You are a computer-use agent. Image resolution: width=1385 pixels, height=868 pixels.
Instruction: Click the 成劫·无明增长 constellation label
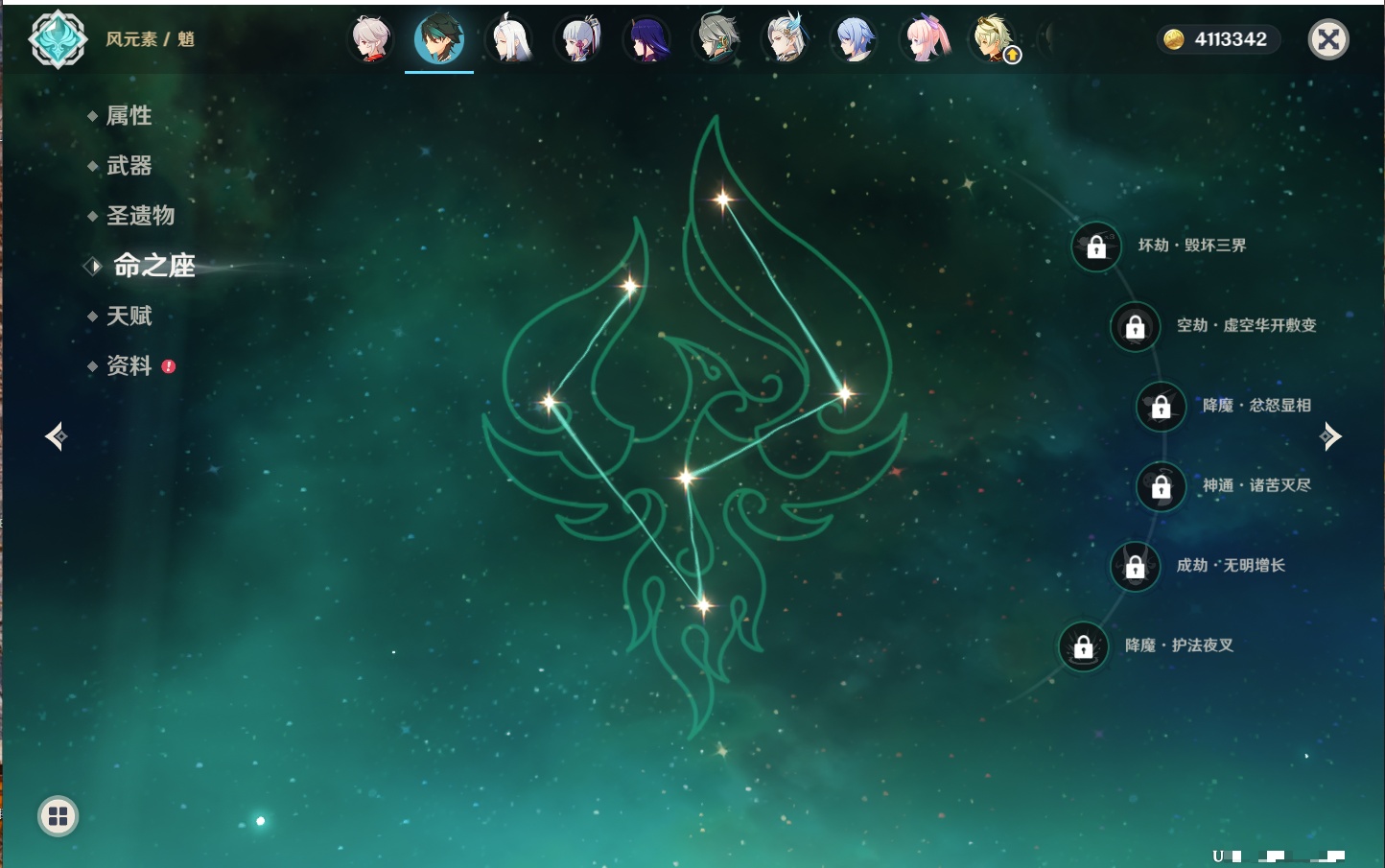pyautogui.click(x=1231, y=566)
